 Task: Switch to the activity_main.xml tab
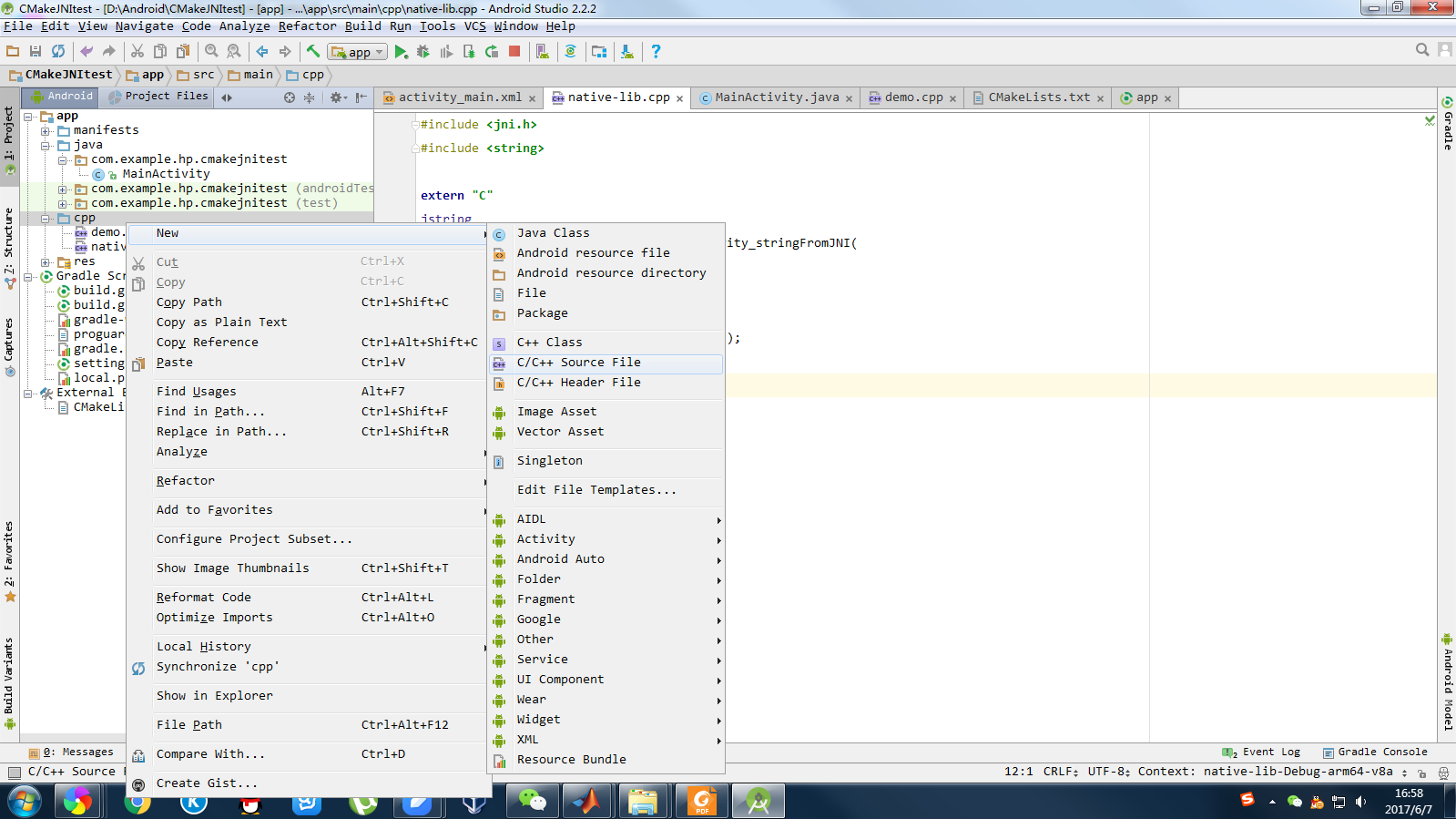coord(460,97)
